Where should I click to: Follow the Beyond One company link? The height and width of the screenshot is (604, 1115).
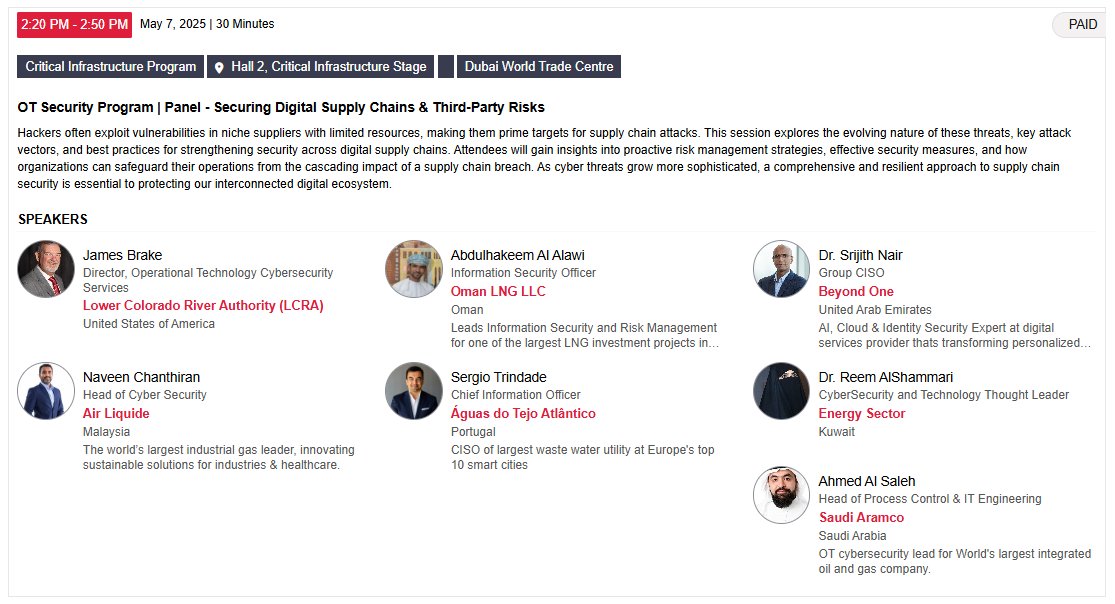pyautogui.click(x=855, y=291)
